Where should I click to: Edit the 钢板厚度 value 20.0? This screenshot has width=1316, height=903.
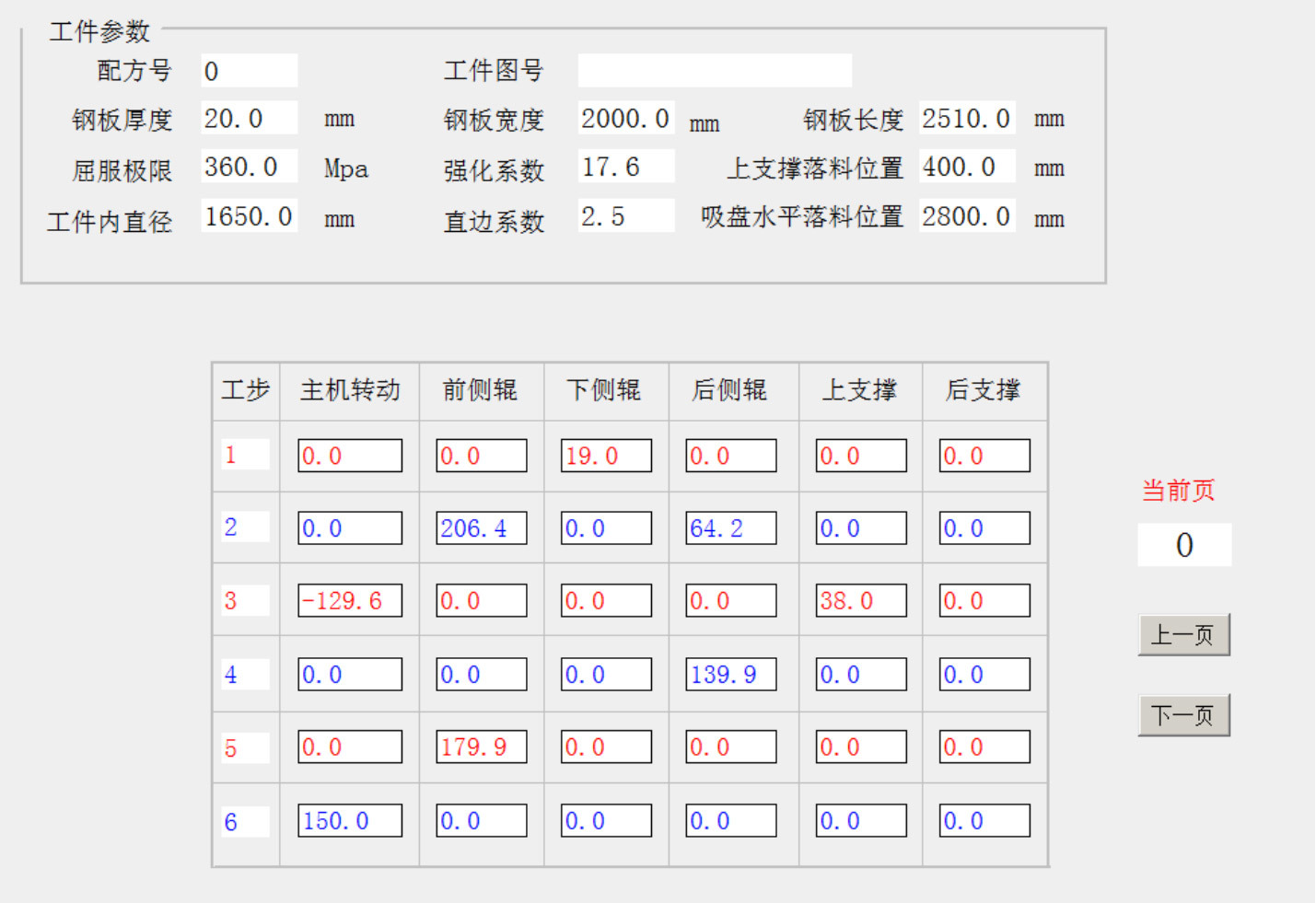tap(249, 119)
